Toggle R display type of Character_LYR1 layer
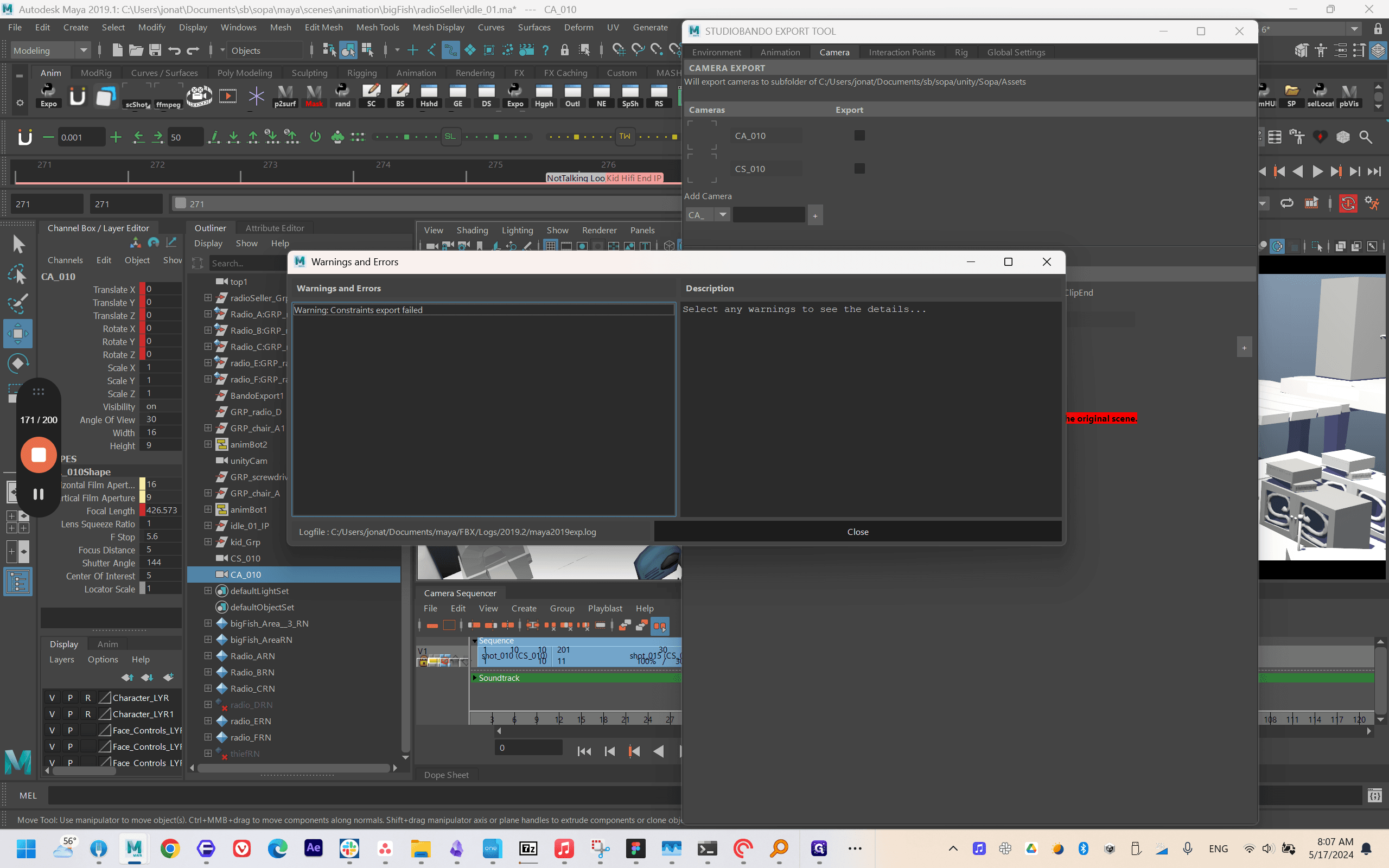 coord(88,713)
